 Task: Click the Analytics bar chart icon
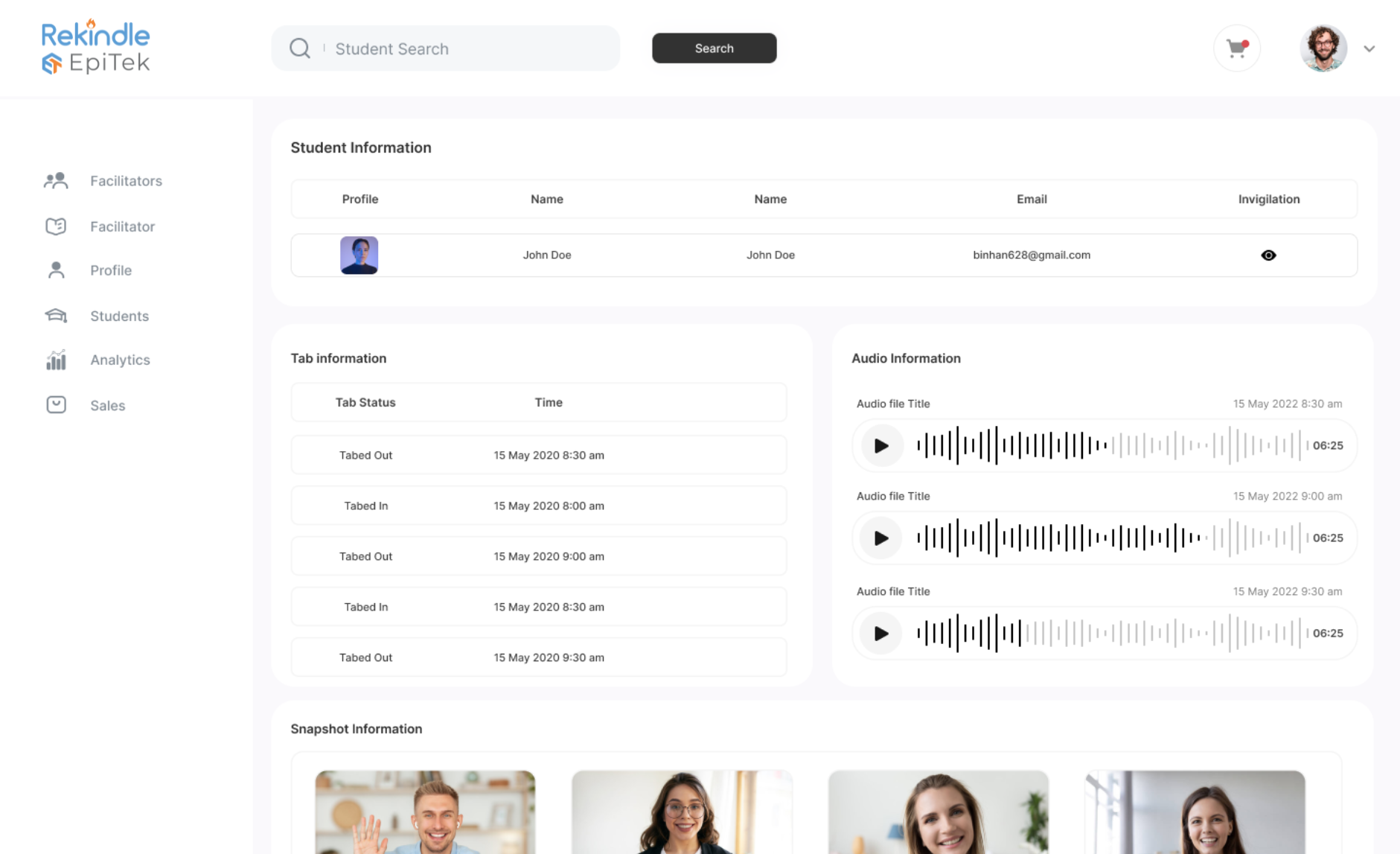click(56, 360)
